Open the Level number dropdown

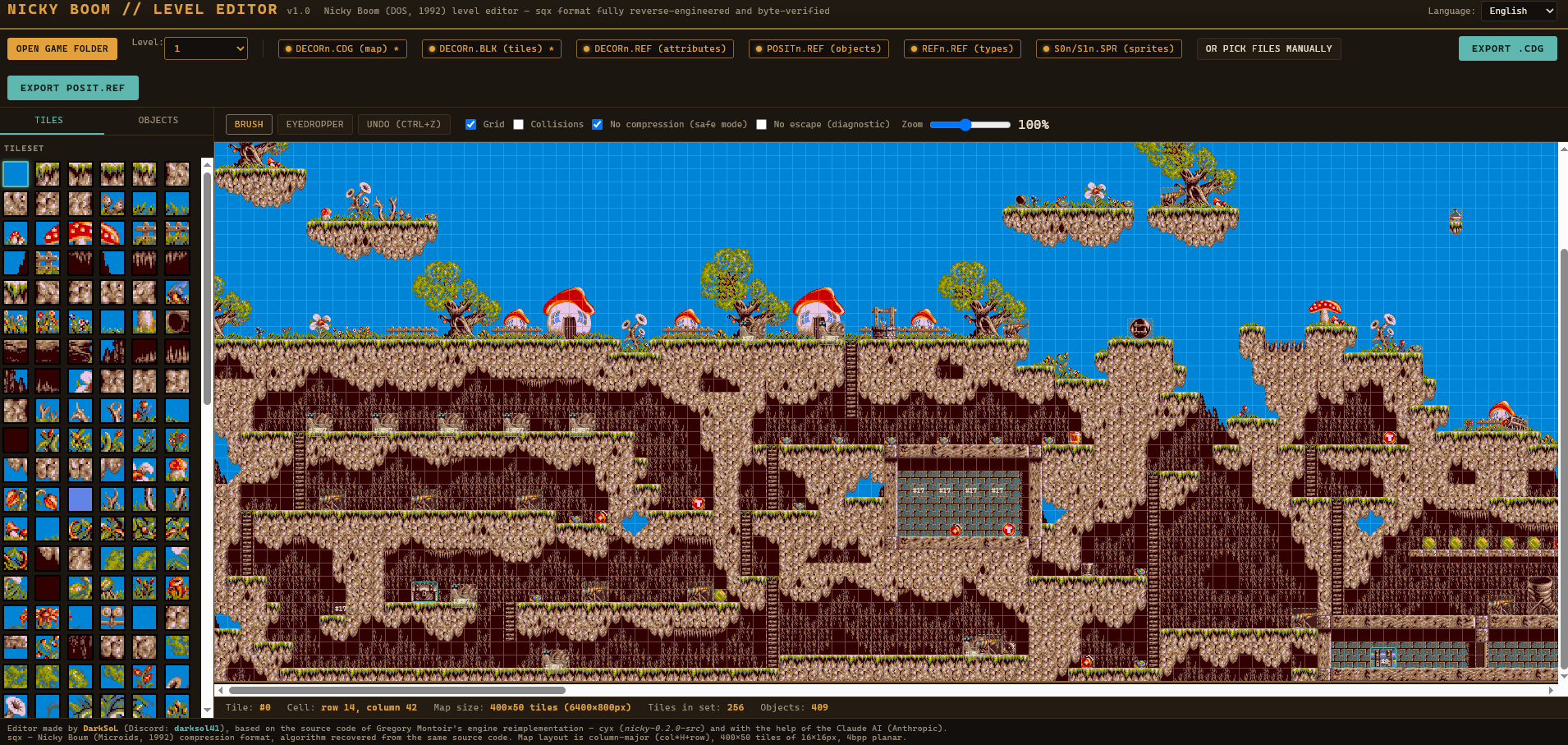tap(206, 48)
